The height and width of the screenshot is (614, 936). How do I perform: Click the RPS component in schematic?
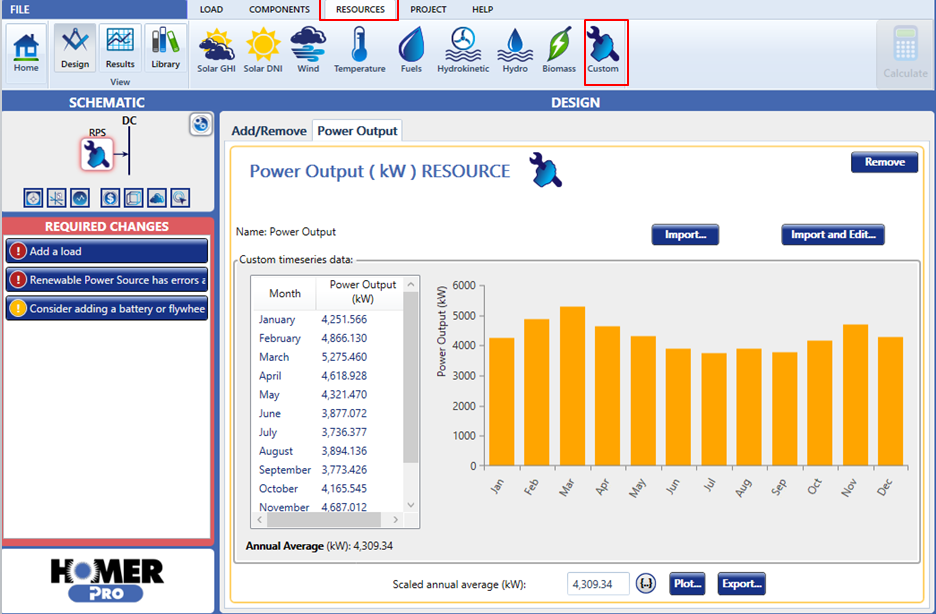click(x=97, y=153)
